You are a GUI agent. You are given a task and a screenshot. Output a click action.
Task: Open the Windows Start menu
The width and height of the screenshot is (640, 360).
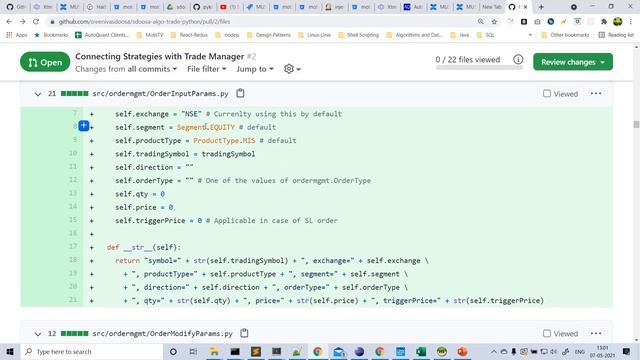click(10, 351)
